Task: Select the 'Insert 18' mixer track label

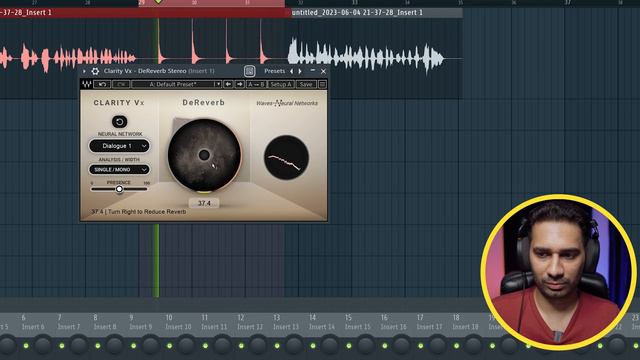Action: pos(466,327)
